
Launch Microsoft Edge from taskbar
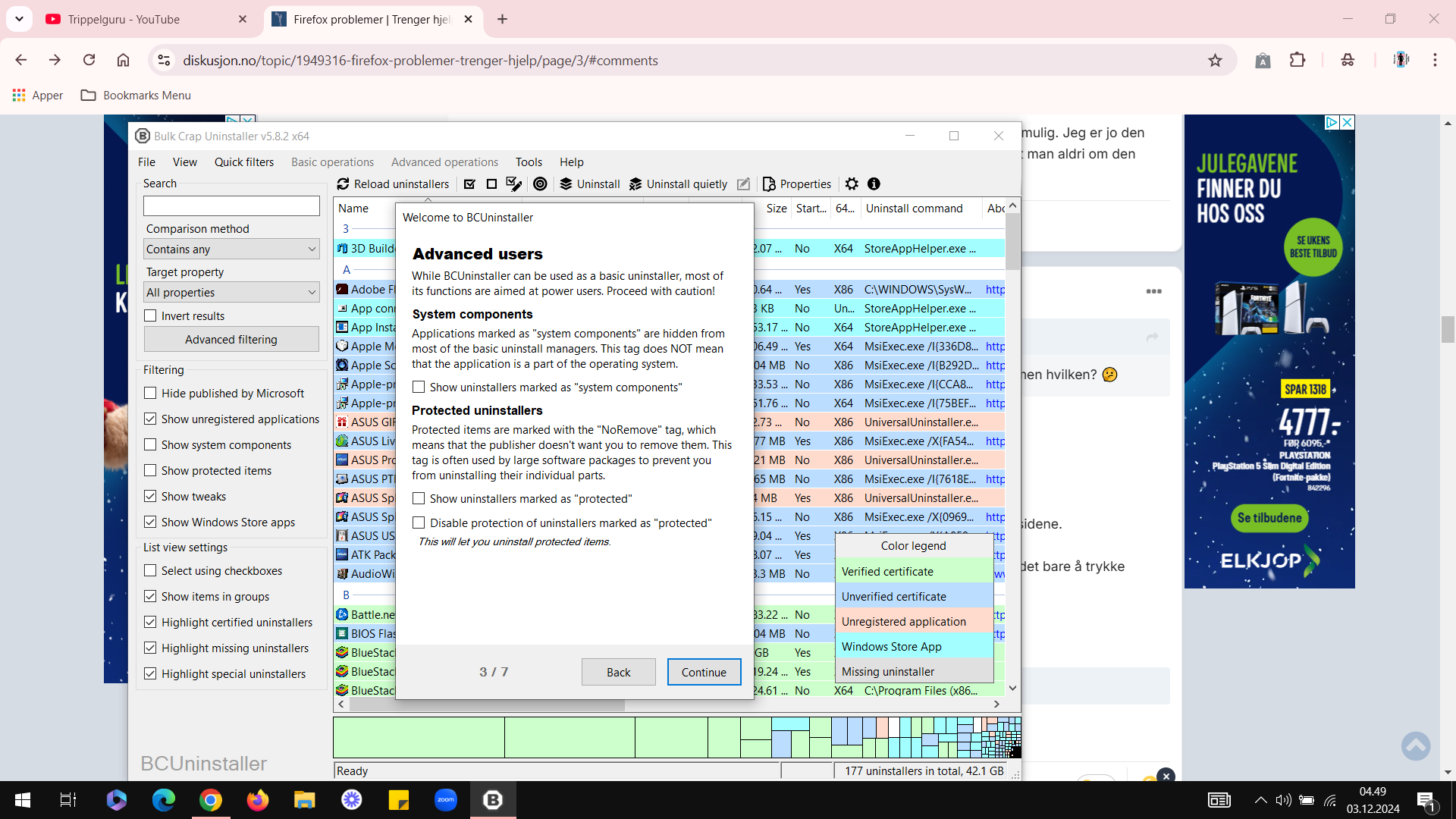(x=164, y=800)
